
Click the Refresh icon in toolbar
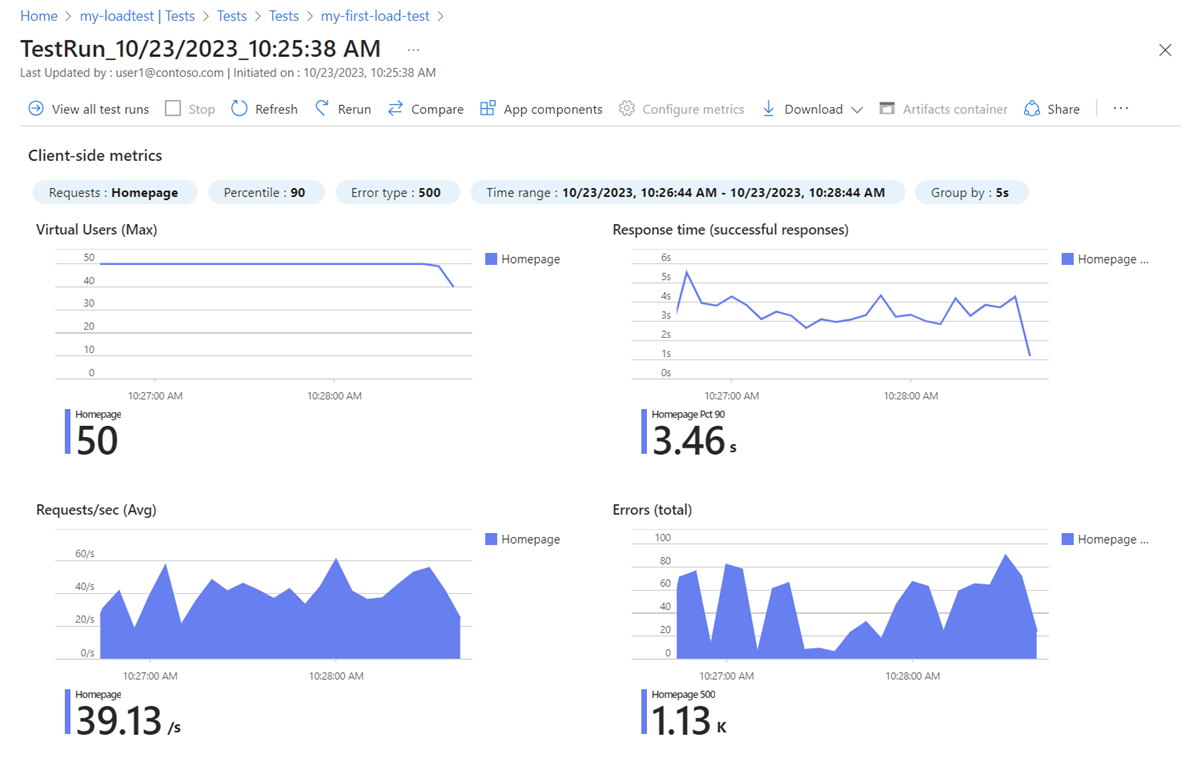[239, 109]
